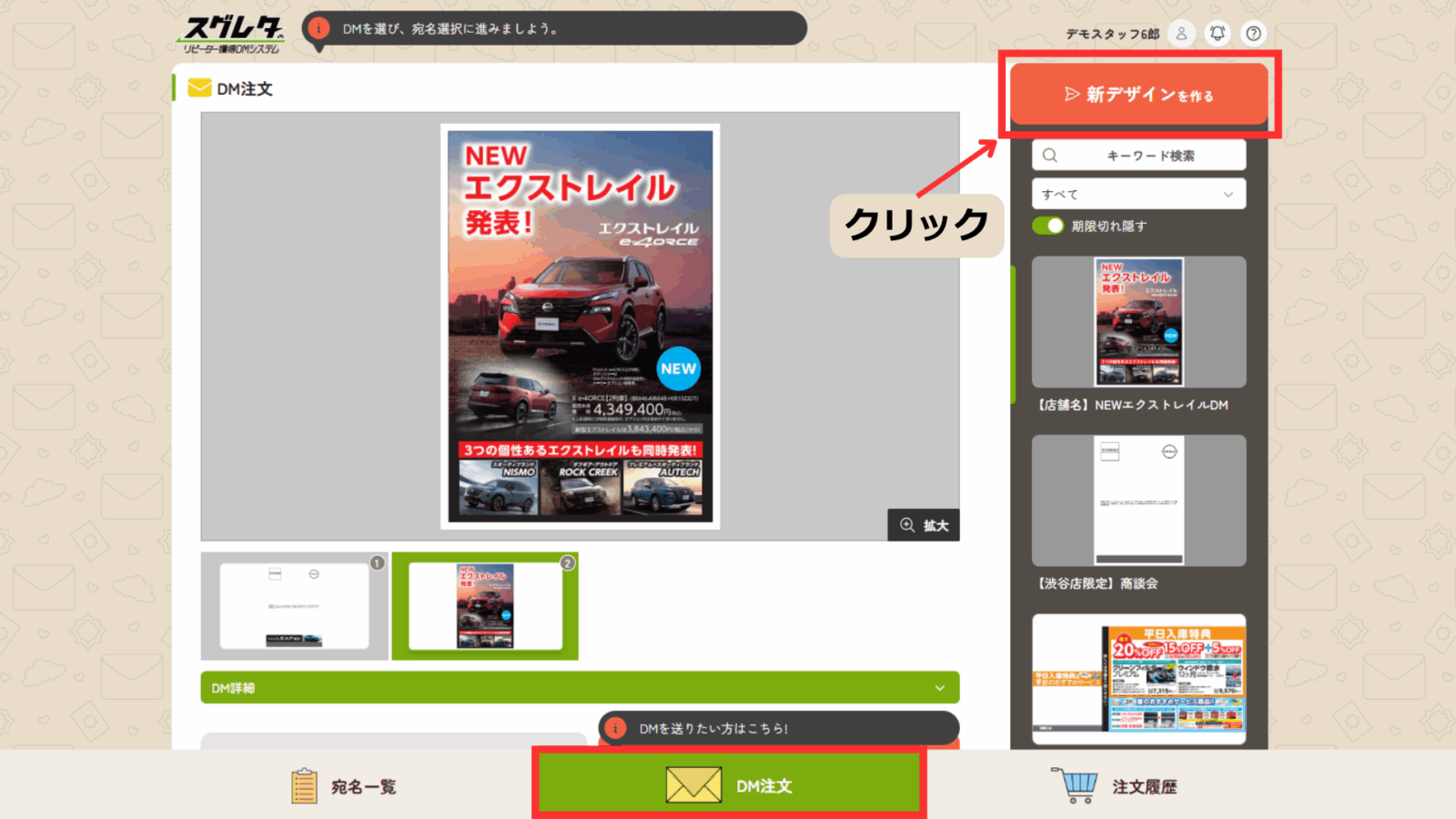Choose the 【渋谷店限定】商談会 design
1456x819 pixels.
(x=1138, y=500)
